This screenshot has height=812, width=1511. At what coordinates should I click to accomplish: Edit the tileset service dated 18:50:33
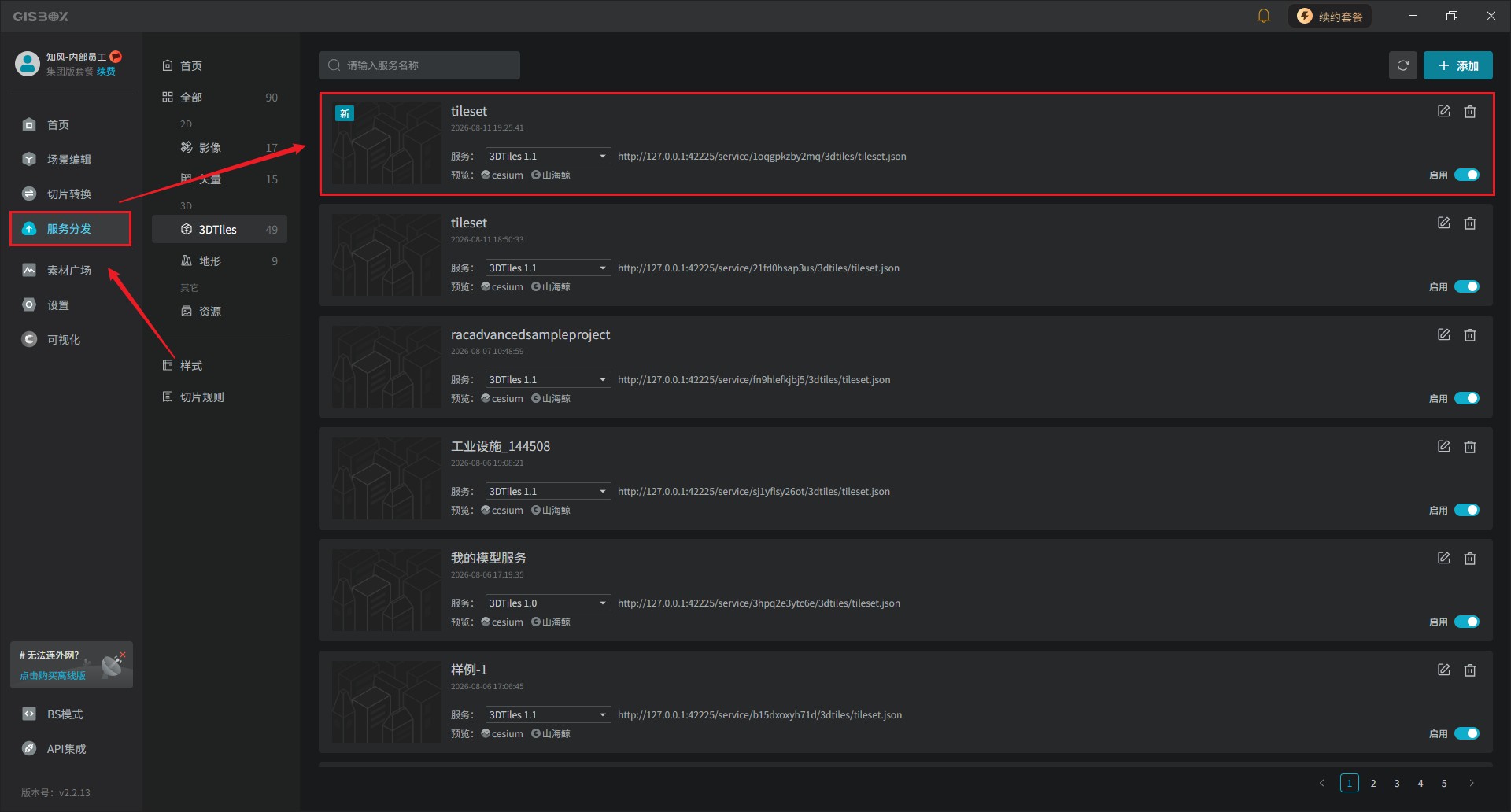pyautogui.click(x=1444, y=223)
